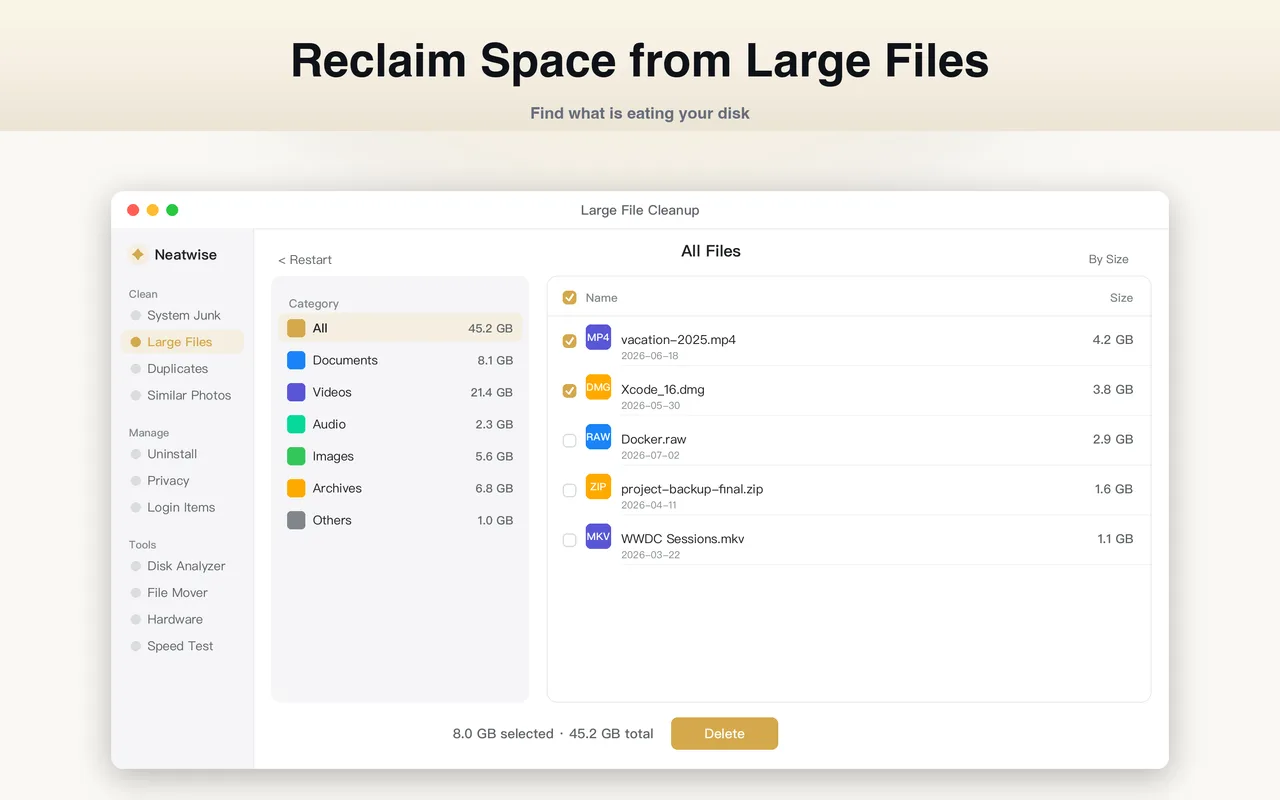Screen dimensions: 1280x800
Task: Click the Neatwise star logo icon
Action: click(x=138, y=255)
